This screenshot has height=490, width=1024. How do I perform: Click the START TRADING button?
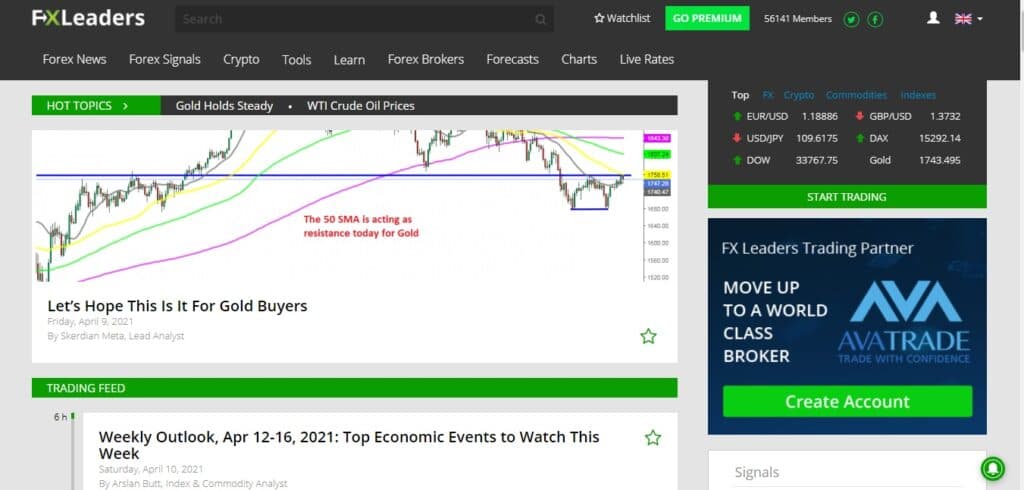click(847, 197)
